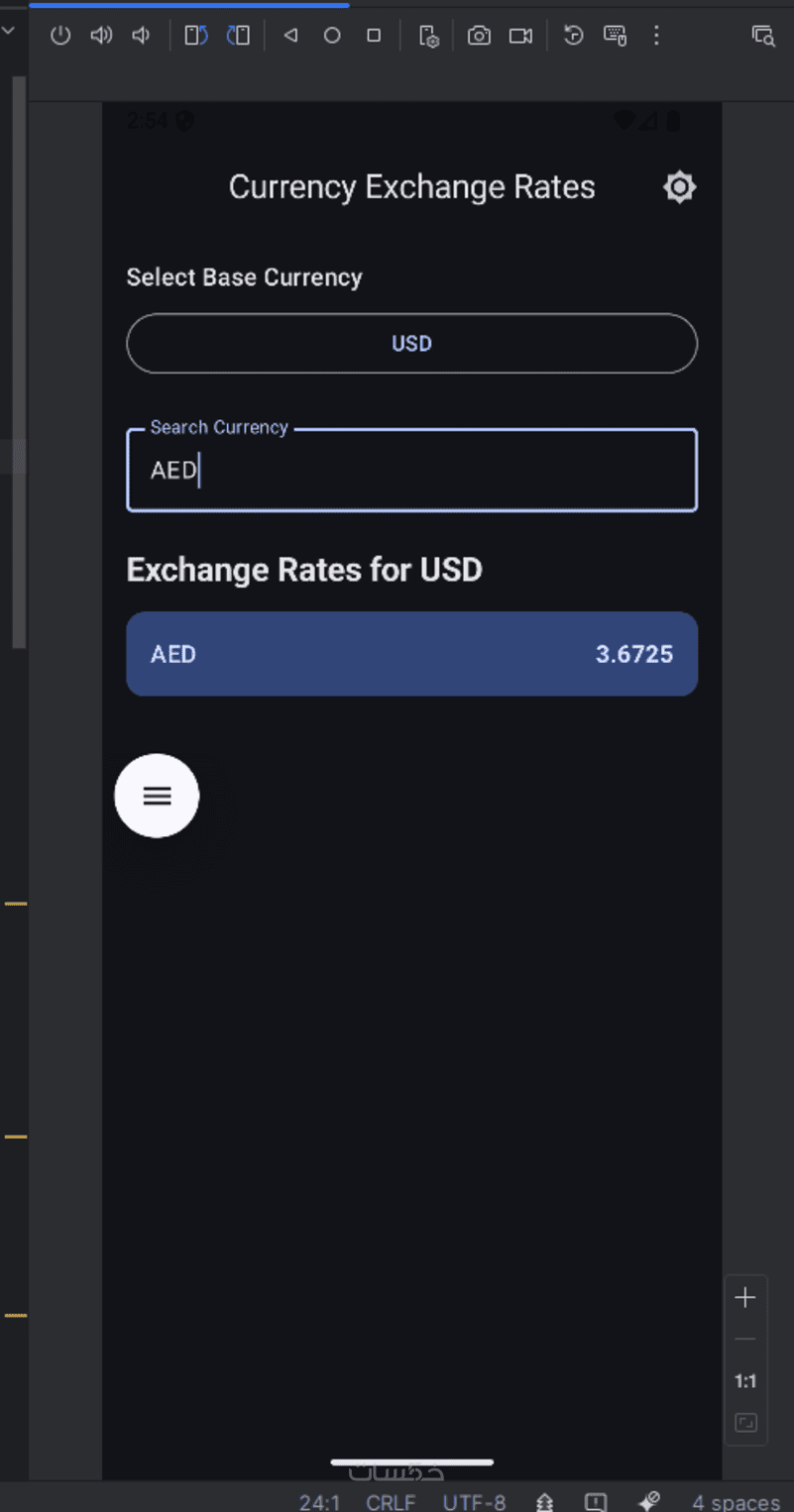Reset emulator zoom to 1:1
Screen dimensions: 794x1512
(x=745, y=1381)
